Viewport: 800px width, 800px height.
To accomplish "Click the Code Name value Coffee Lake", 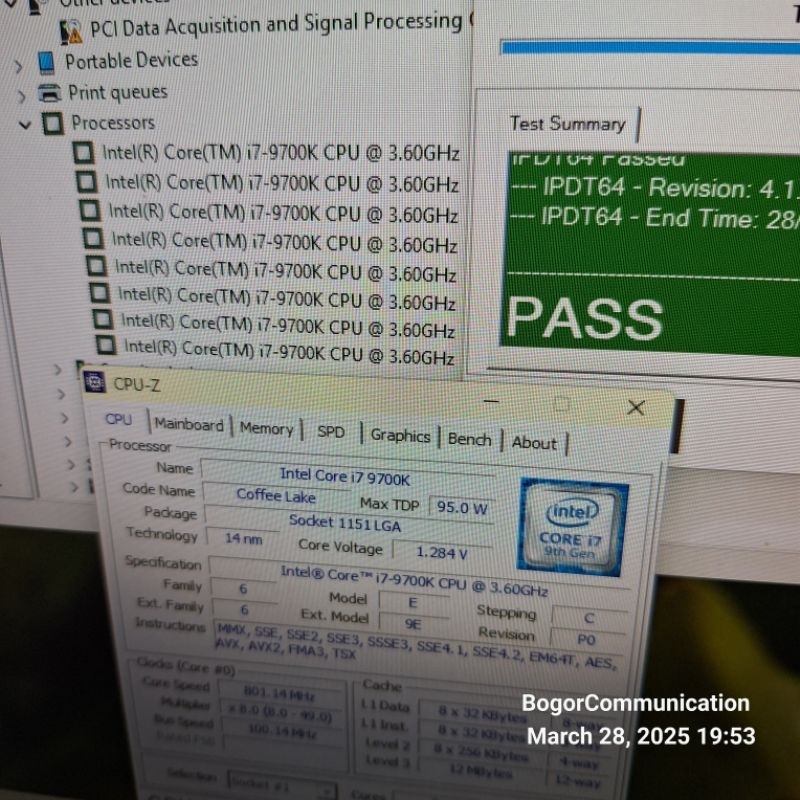I will 276,495.
